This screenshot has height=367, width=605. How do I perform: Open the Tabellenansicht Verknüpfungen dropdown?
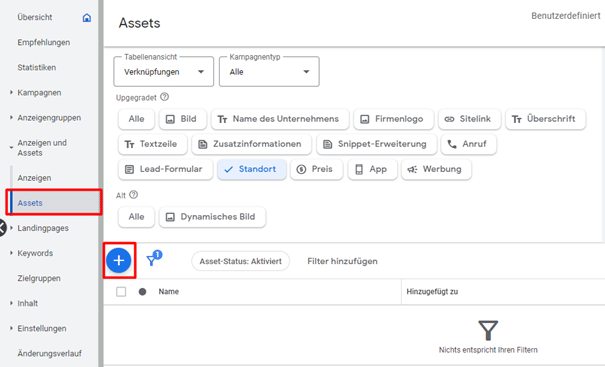tap(164, 72)
